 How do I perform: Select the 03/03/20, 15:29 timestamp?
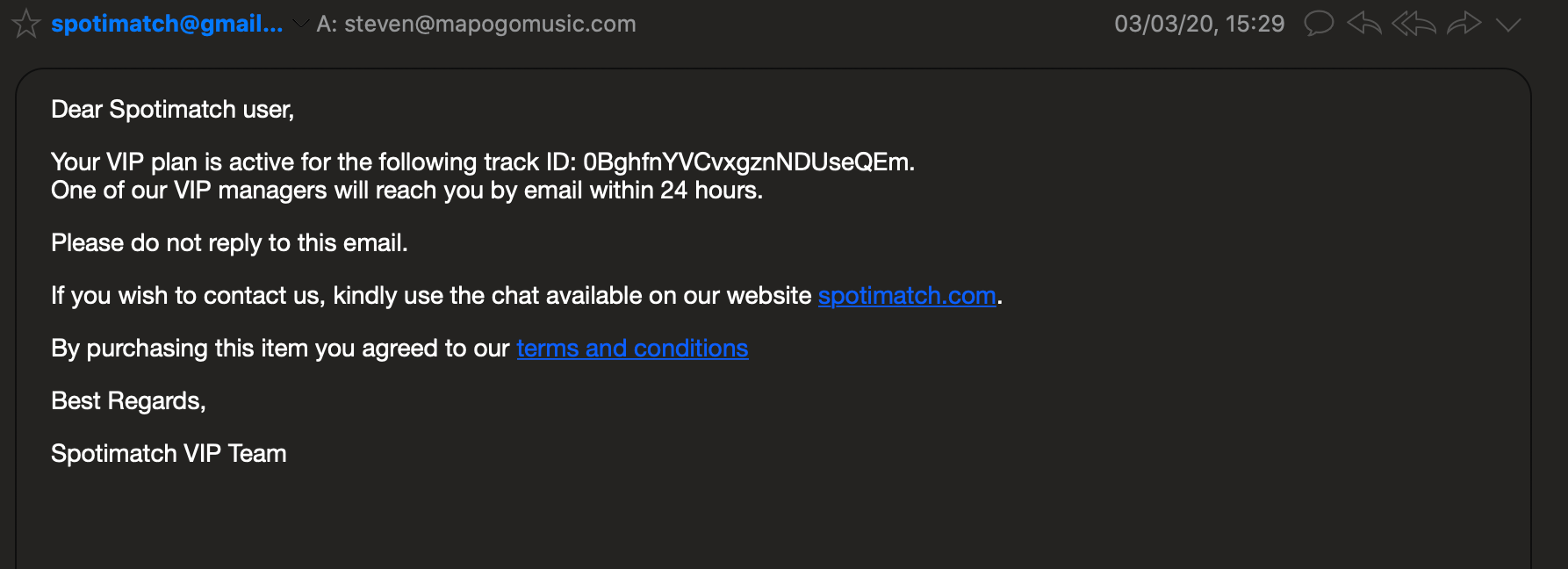(x=1199, y=24)
